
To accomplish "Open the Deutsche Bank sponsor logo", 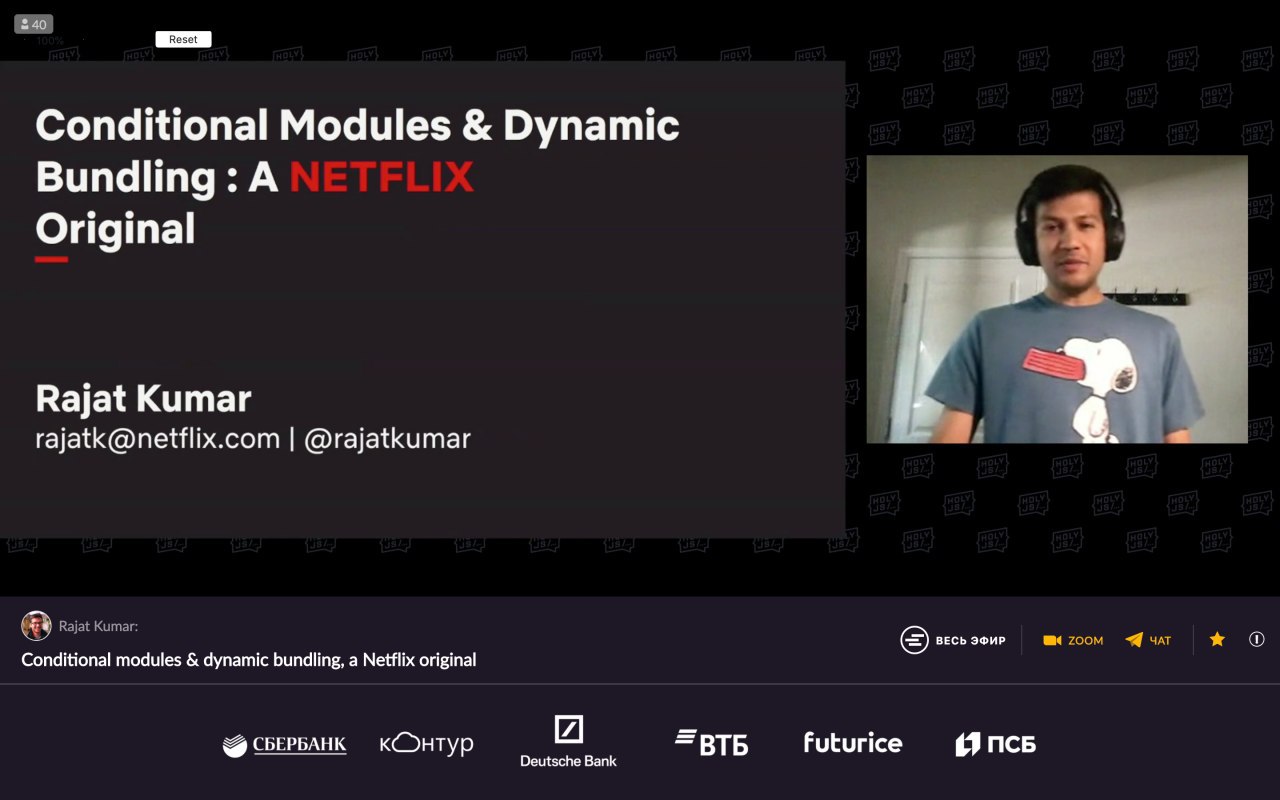I will pyautogui.click(x=568, y=742).
